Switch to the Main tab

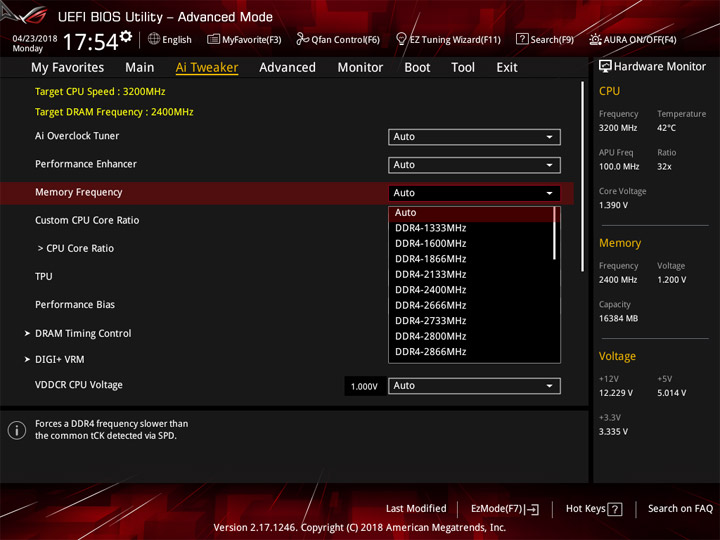click(140, 68)
